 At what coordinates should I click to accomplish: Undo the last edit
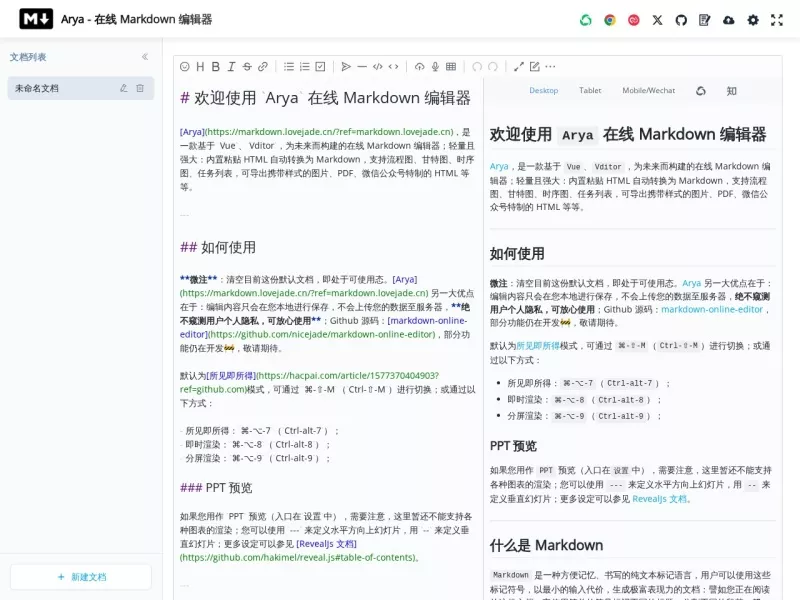pos(477,67)
